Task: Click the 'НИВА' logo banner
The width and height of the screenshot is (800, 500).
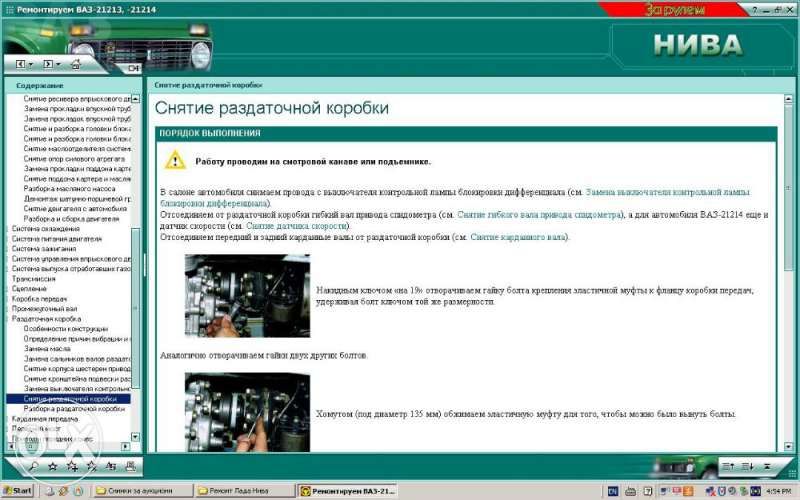Action: (x=698, y=45)
